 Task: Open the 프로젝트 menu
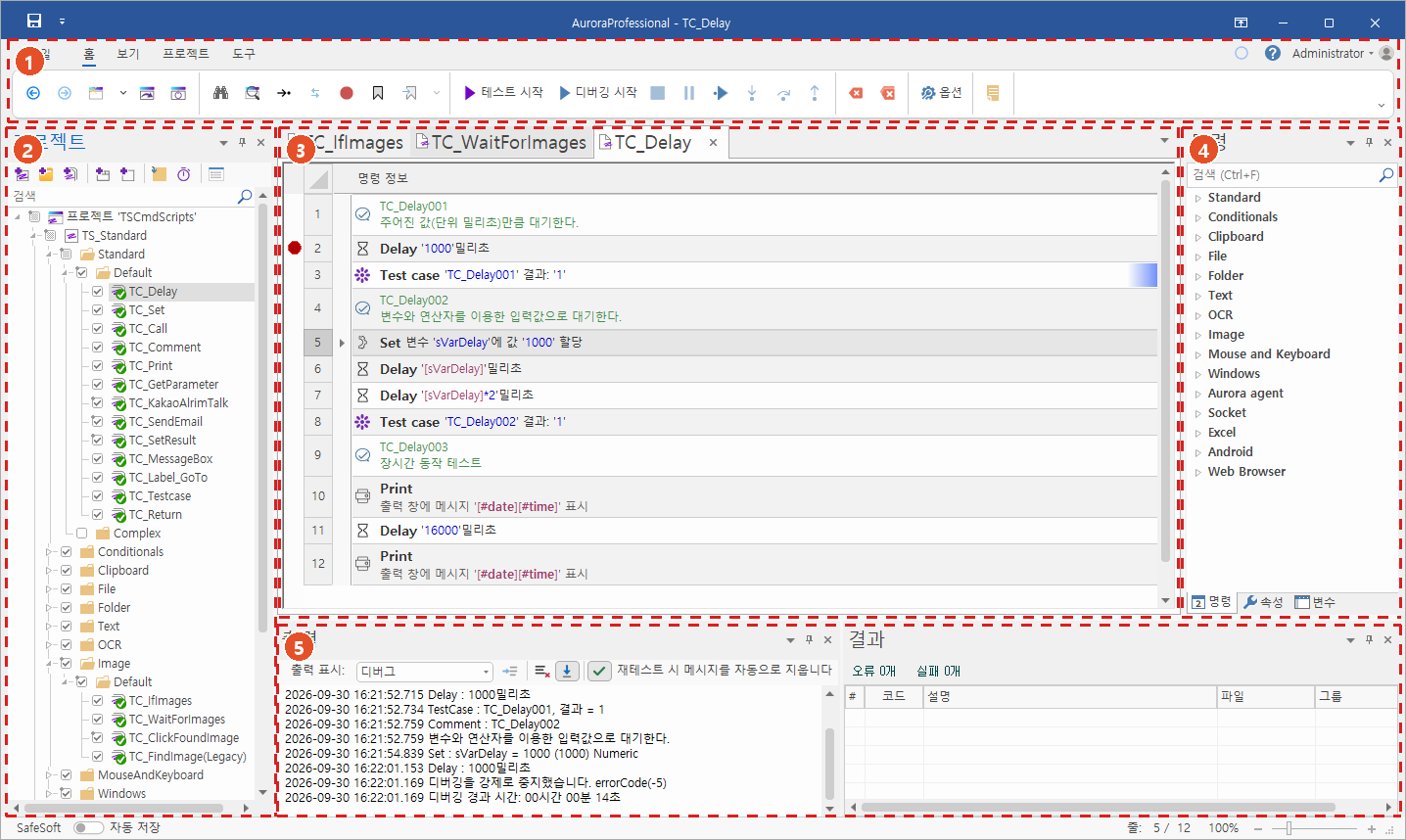pyautogui.click(x=186, y=54)
